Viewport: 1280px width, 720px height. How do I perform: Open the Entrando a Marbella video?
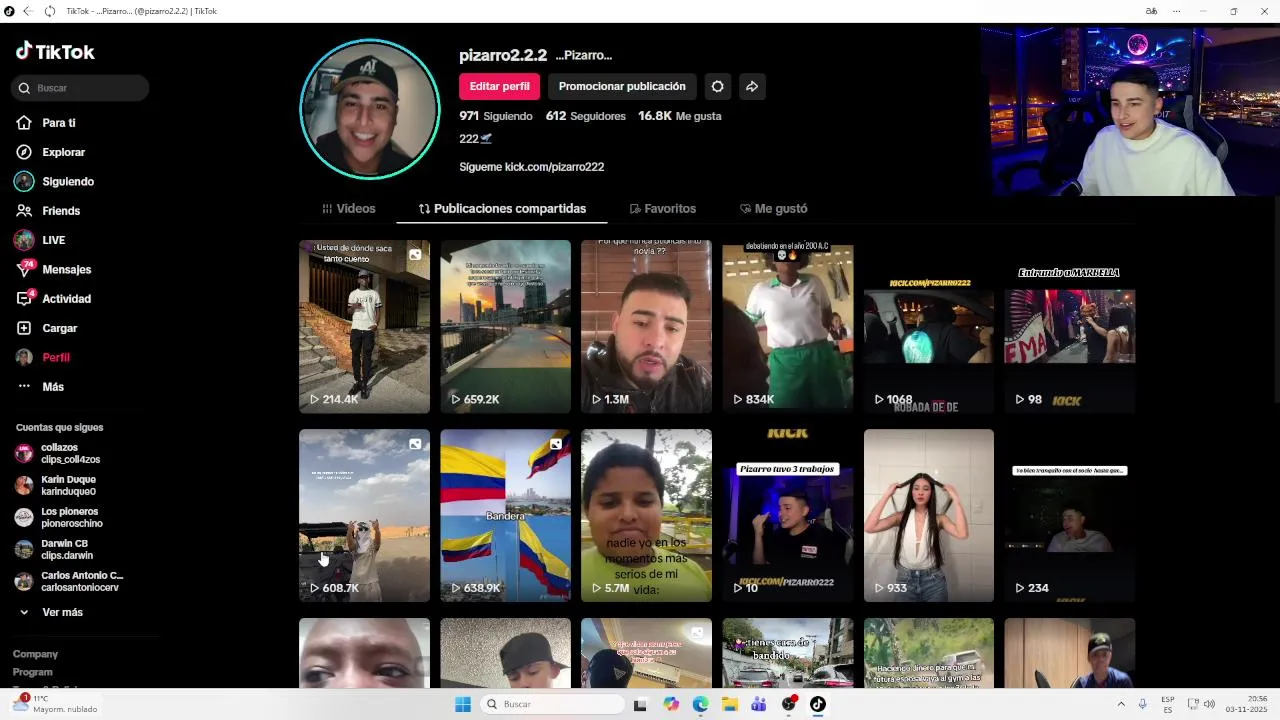[x=1070, y=326]
